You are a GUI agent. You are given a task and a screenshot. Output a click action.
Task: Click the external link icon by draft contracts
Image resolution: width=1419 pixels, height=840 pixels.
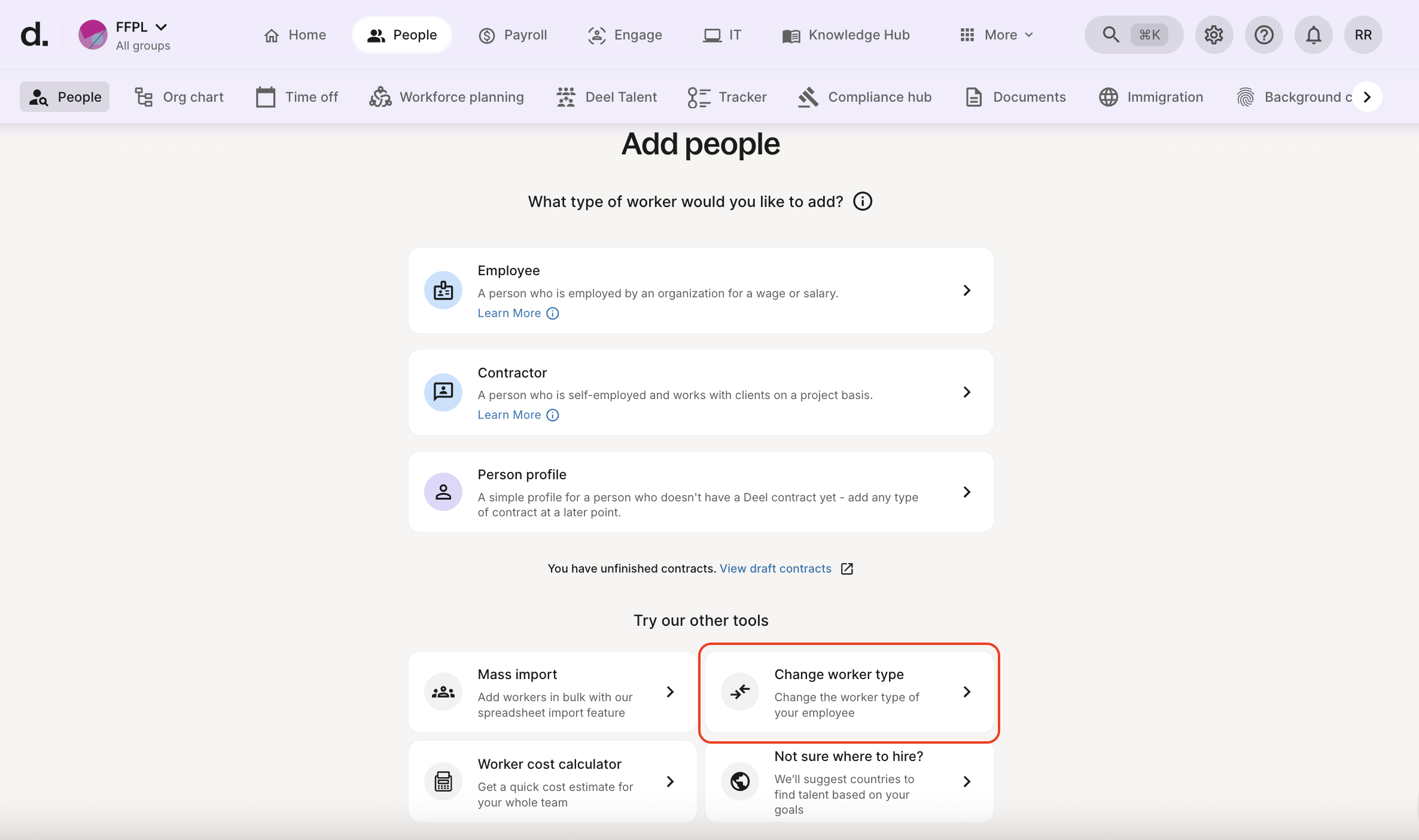pyautogui.click(x=846, y=568)
